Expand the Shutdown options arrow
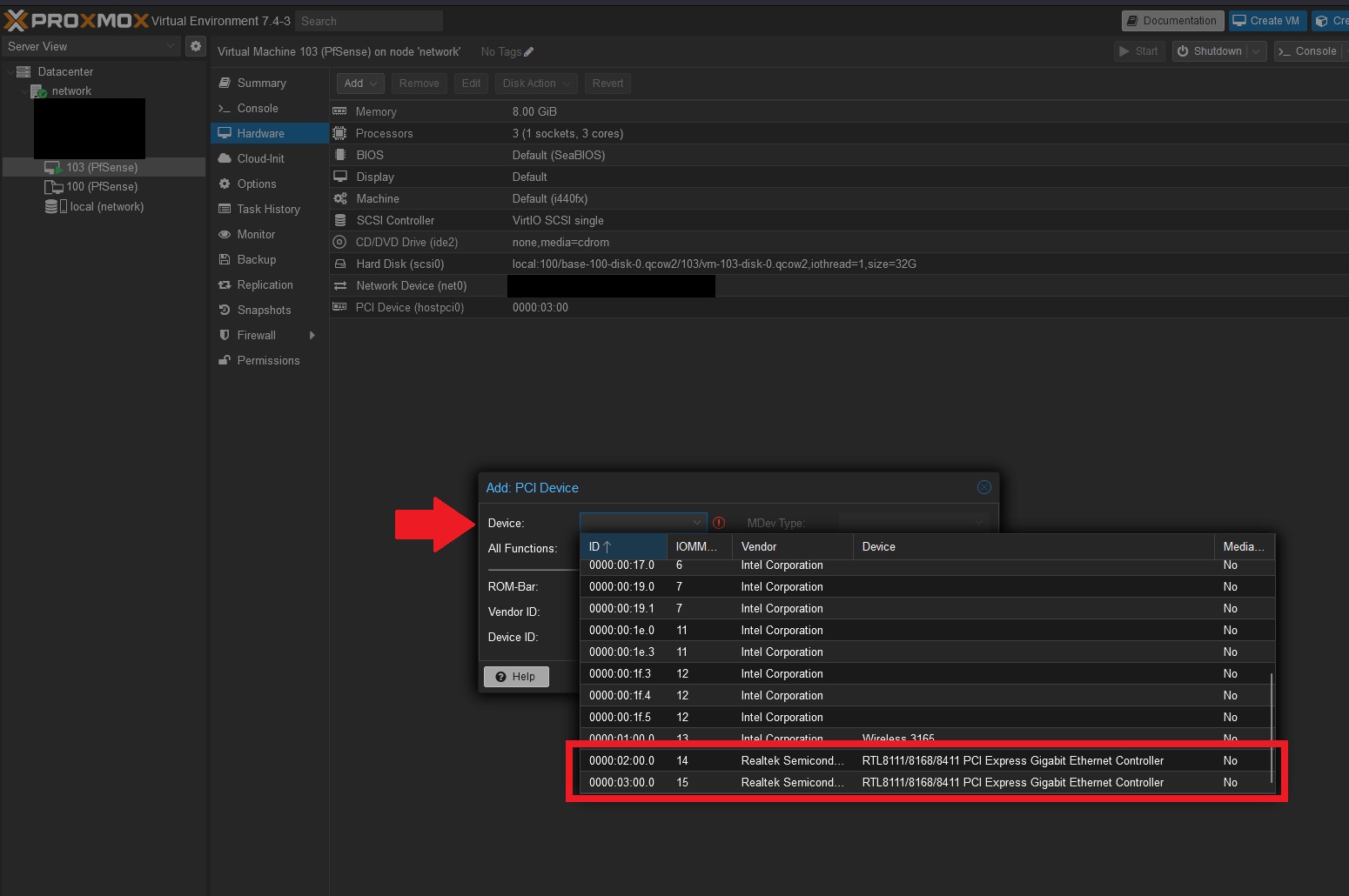This screenshot has width=1349, height=896. tap(1256, 51)
